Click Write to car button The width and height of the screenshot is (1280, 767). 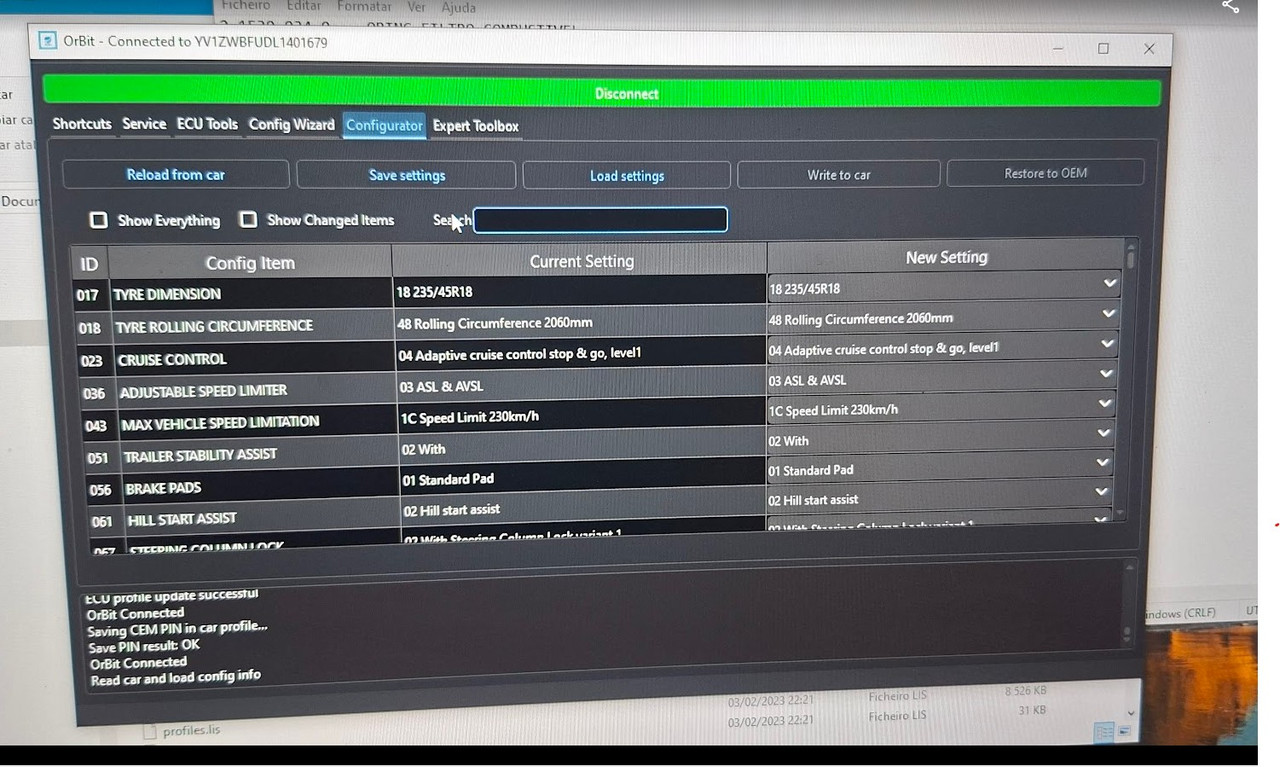(x=839, y=174)
